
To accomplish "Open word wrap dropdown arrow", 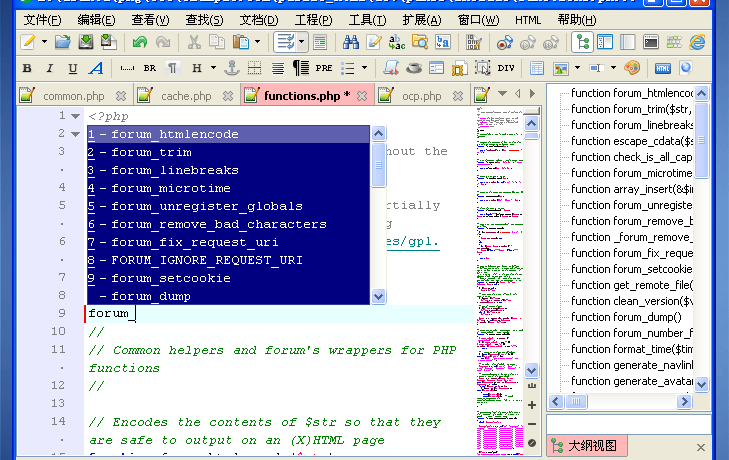I will tap(302, 42).
